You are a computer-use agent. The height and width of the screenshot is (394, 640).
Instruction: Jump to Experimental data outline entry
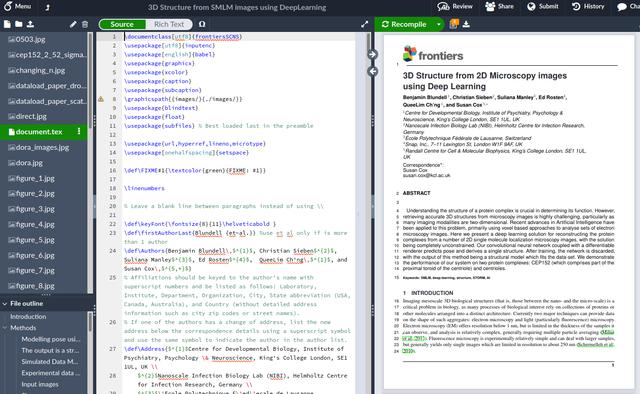point(51,373)
